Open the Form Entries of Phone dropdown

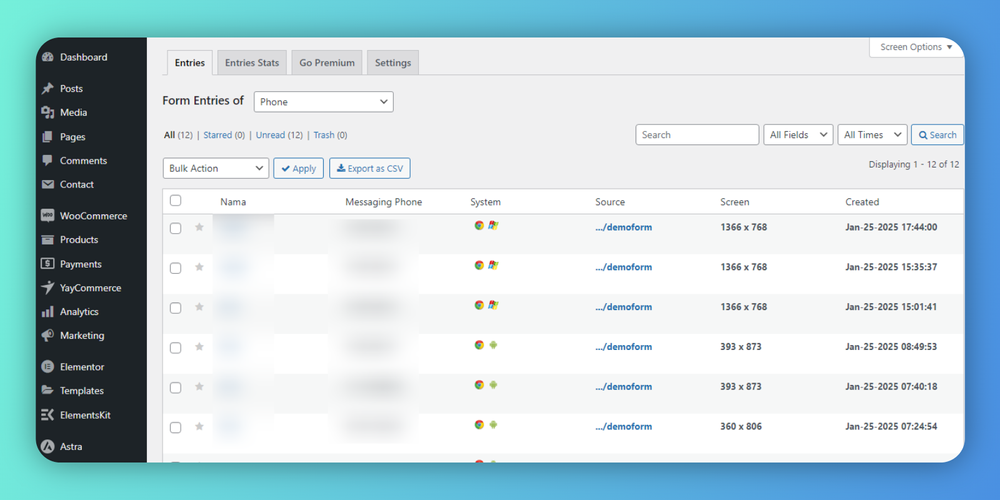(x=323, y=102)
